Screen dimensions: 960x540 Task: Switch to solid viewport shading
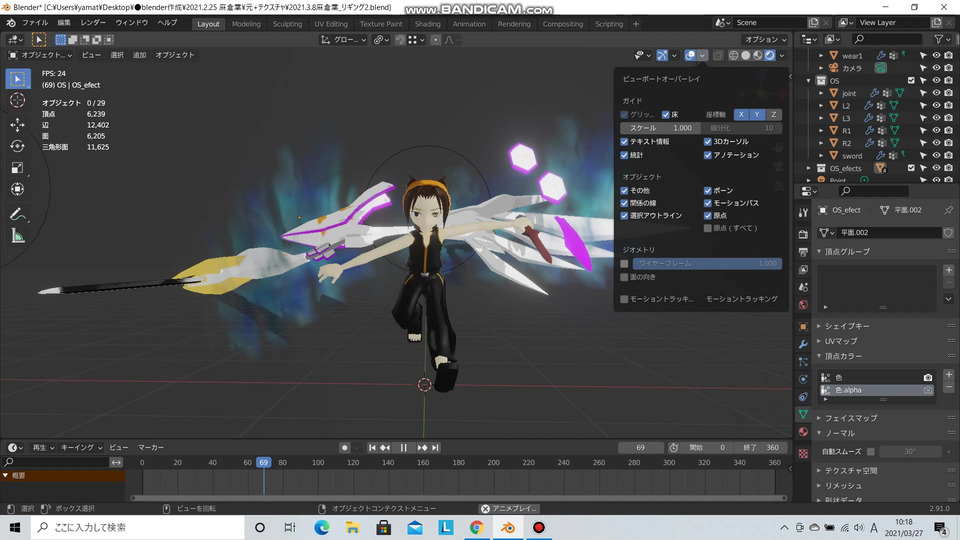pos(745,55)
